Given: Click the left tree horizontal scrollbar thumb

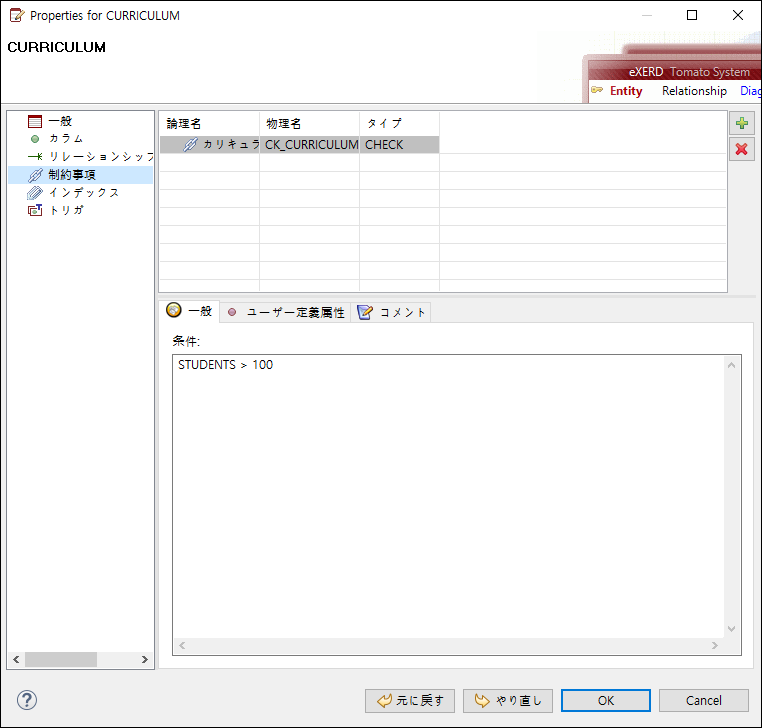Looking at the screenshot, I should point(61,659).
